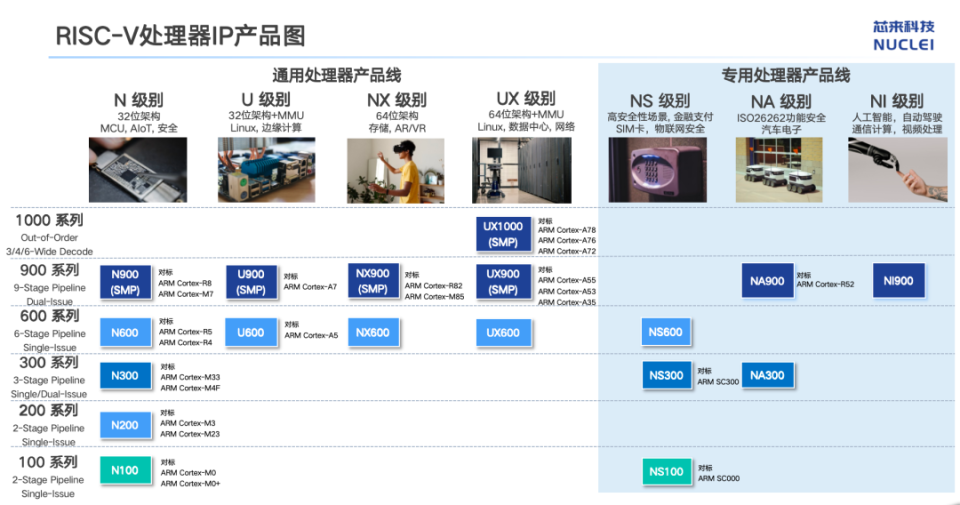Screen dimensions: 960x505
Task: Click the '专用处理器产品线' heading
Action: coord(786,75)
